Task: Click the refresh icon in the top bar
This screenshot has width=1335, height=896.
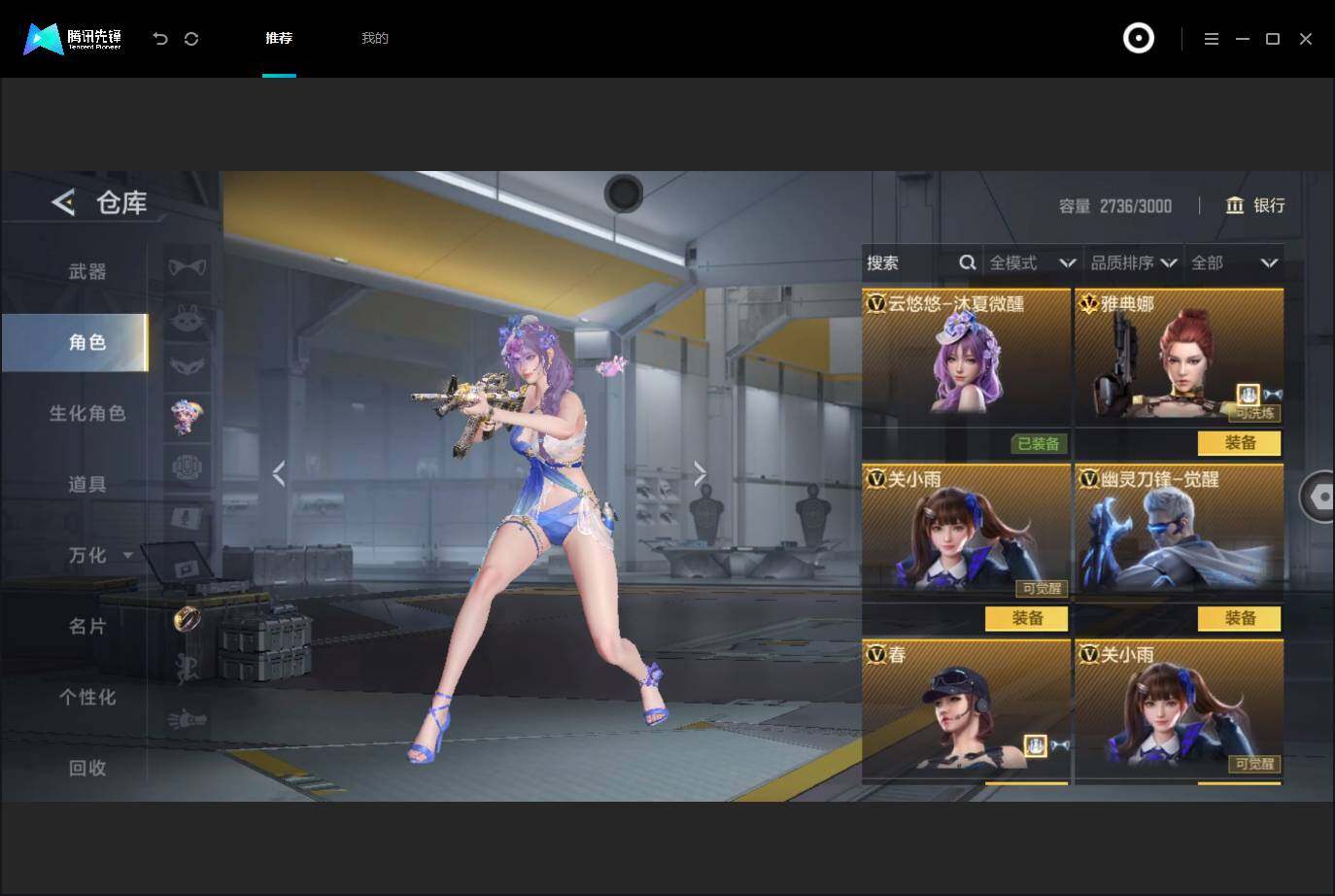Action: tap(191, 39)
